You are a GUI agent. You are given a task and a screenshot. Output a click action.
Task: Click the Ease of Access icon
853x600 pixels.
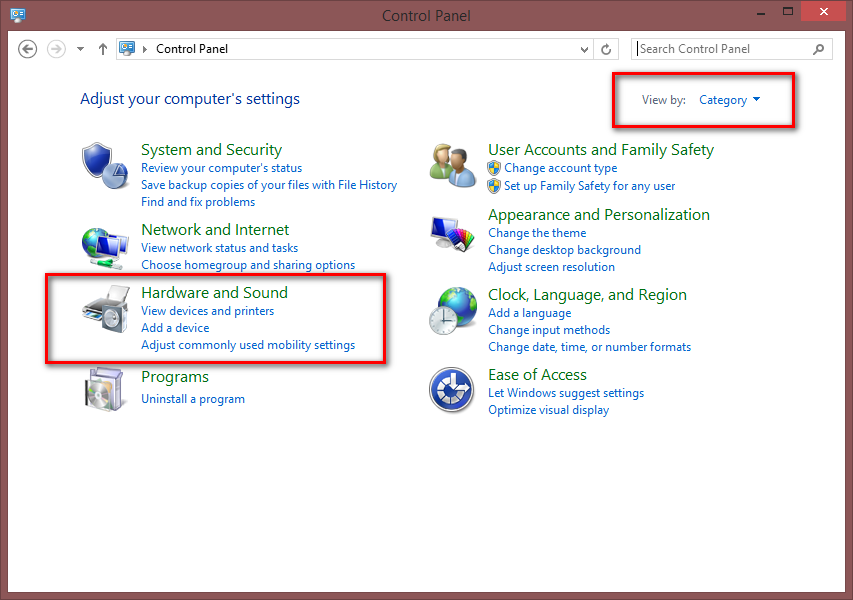pos(452,389)
